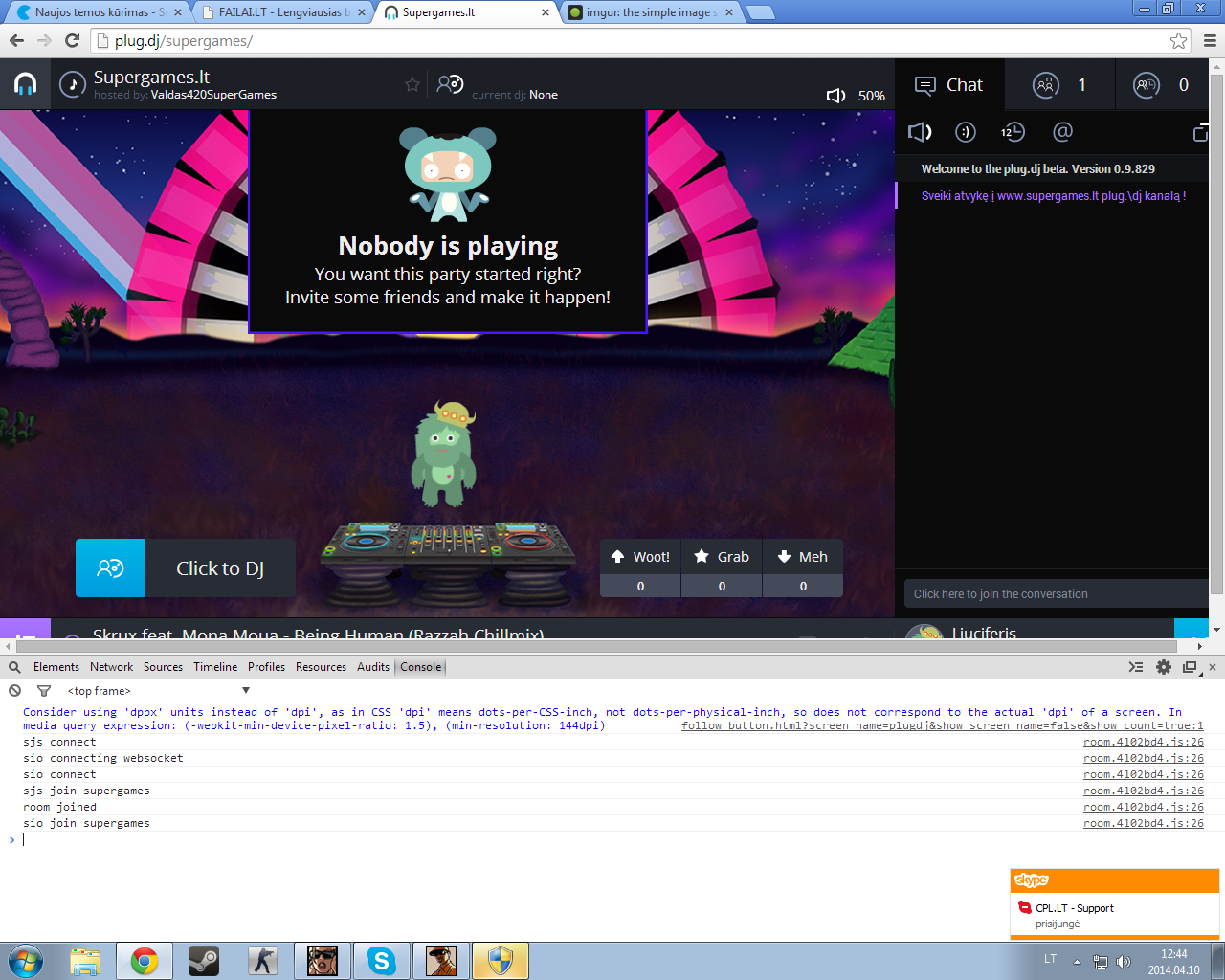
Task: Toggle the console filter funnel icon
Action: [x=44, y=690]
